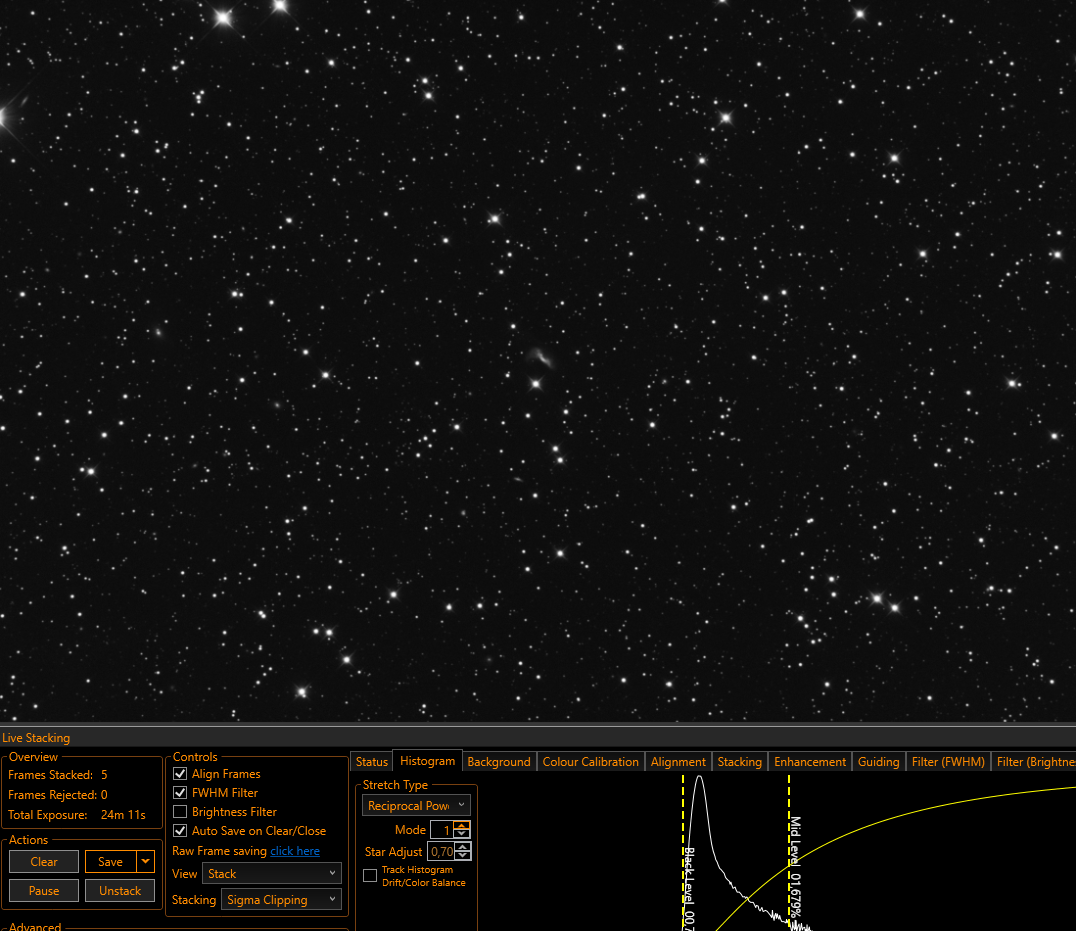Open the View dropdown showing Stack

coord(272,873)
